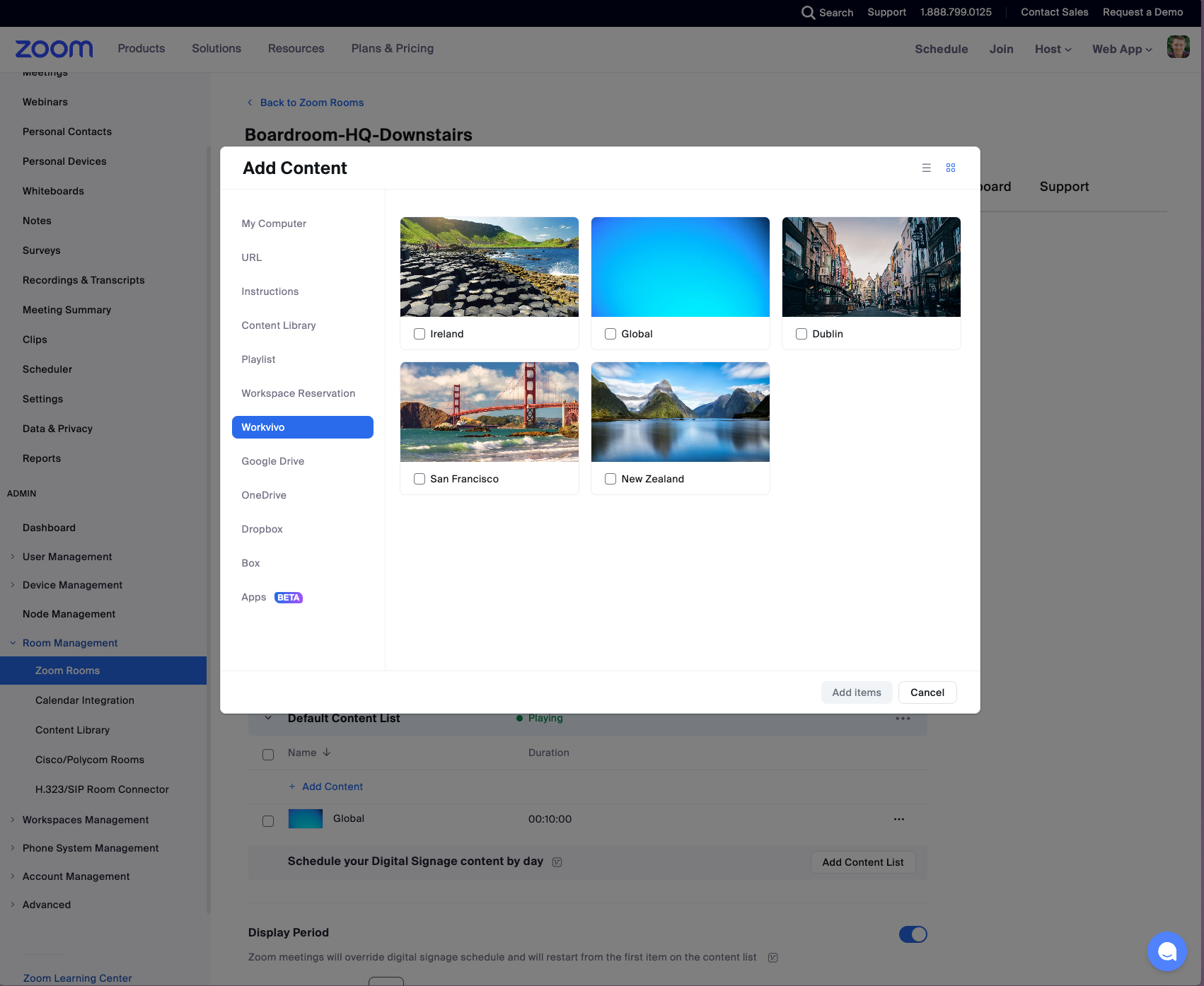Click the Ireland thumbnail image
This screenshot has width=1204, height=986.
[490, 267]
